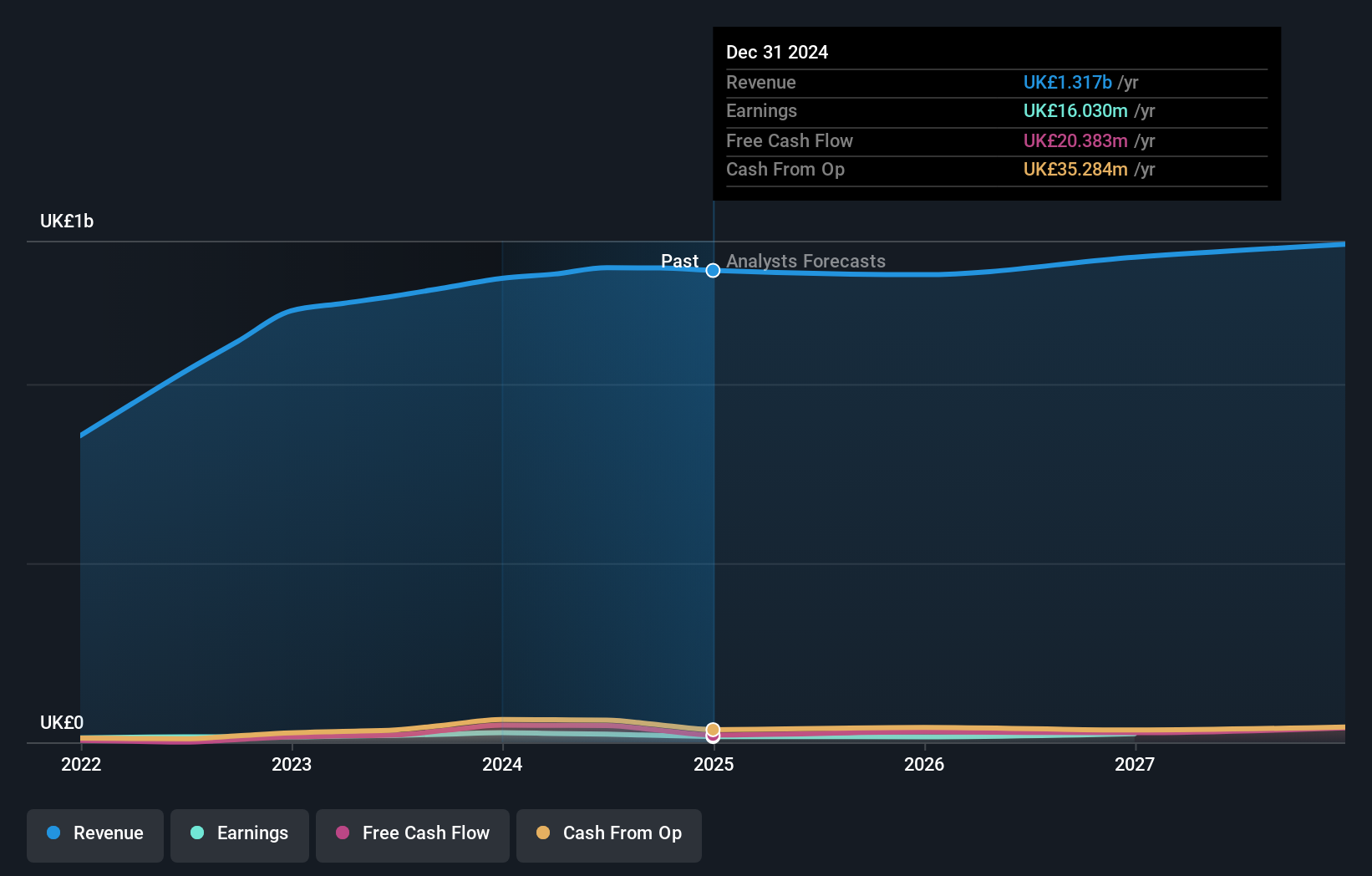Click the UK£0 y-axis label
1372x876 pixels.
pyautogui.click(x=62, y=722)
